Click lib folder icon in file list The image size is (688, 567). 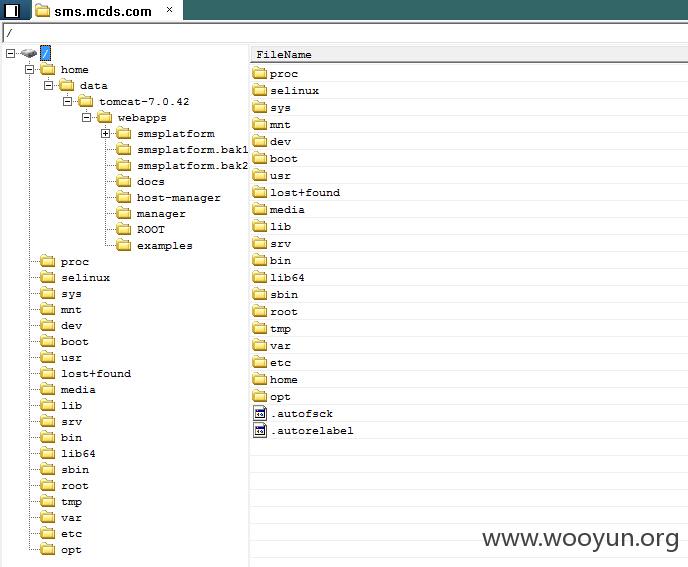pos(260,226)
